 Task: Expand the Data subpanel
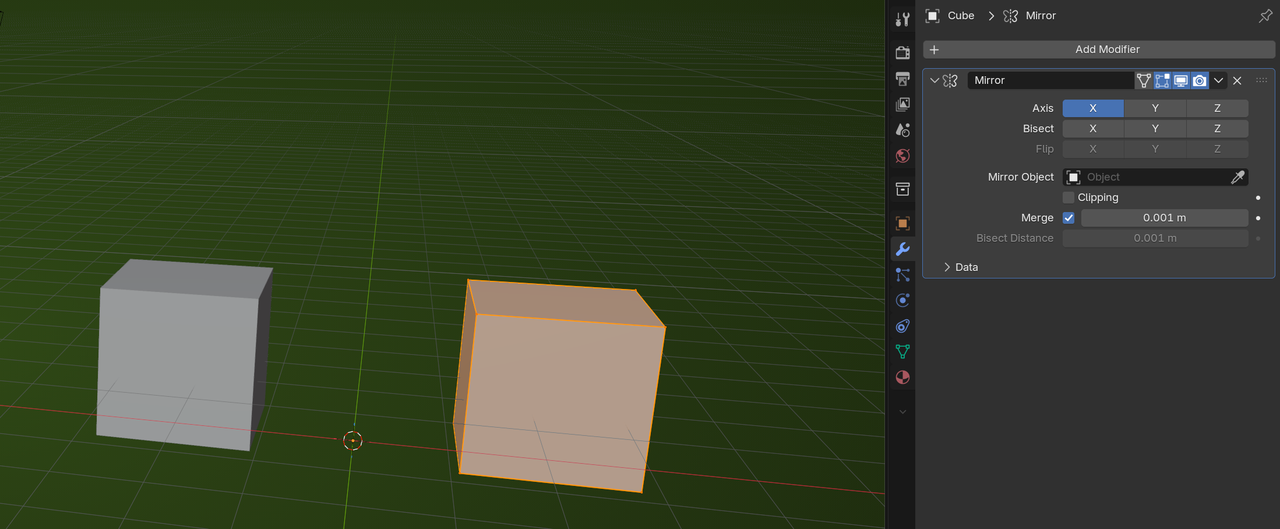(x=947, y=267)
